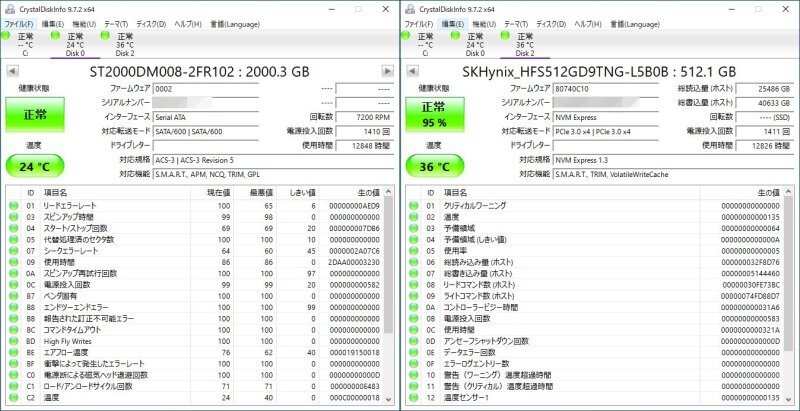Select Disk 0 tab in right window
800x411 pixels.
(475, 44)
